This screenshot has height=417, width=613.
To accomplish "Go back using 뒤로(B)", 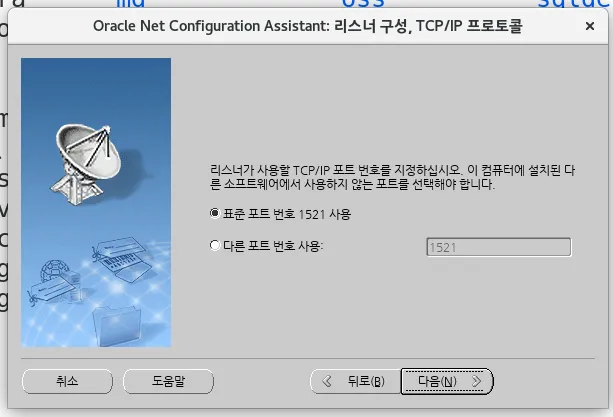I will click(x=356, y=381).
